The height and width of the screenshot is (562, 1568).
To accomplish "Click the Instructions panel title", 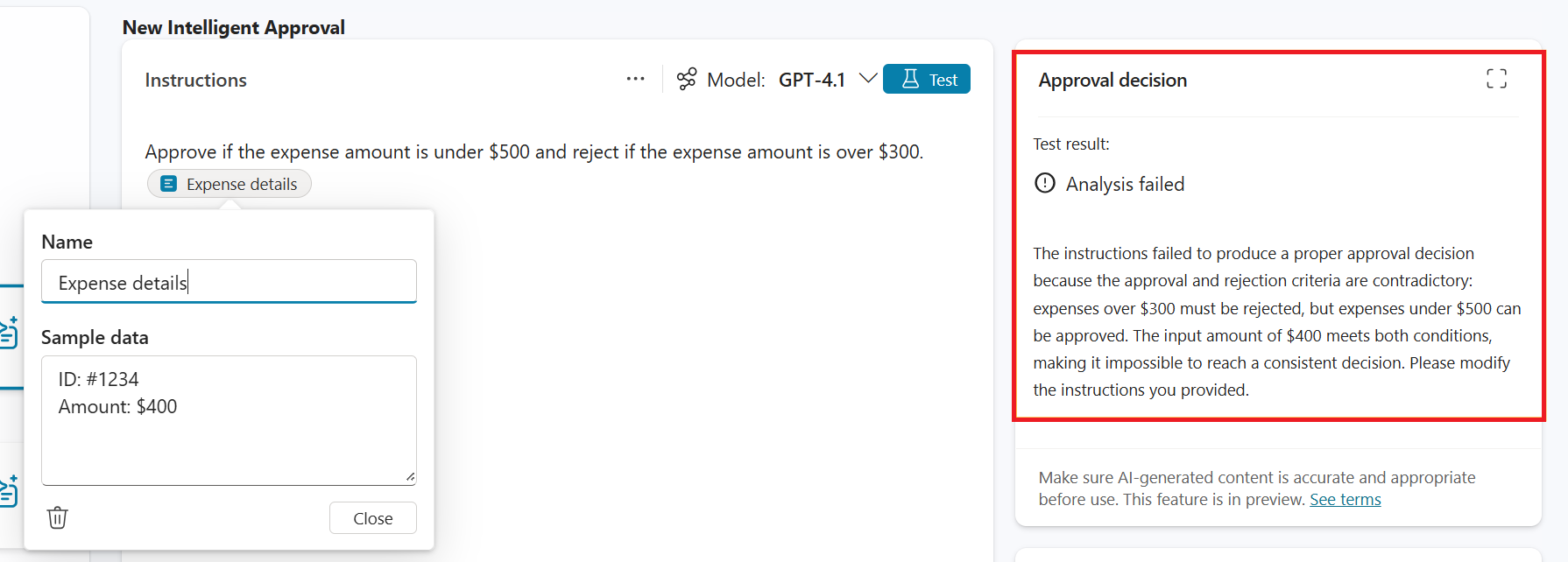I will tap(195, 80).
